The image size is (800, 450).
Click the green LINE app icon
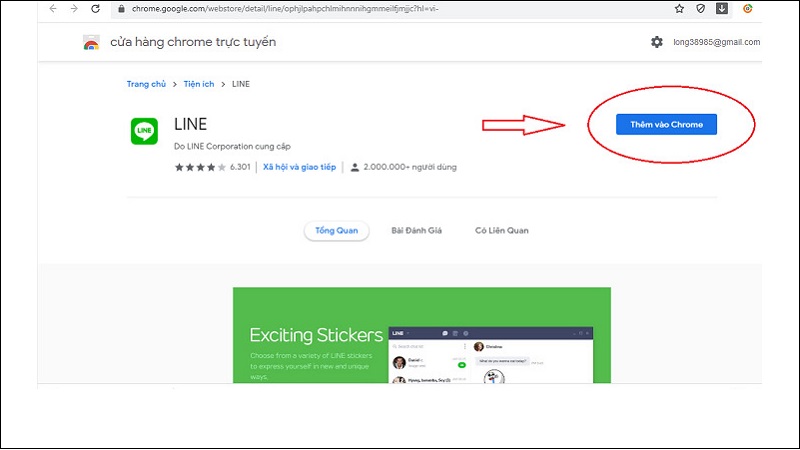(144, 131)
